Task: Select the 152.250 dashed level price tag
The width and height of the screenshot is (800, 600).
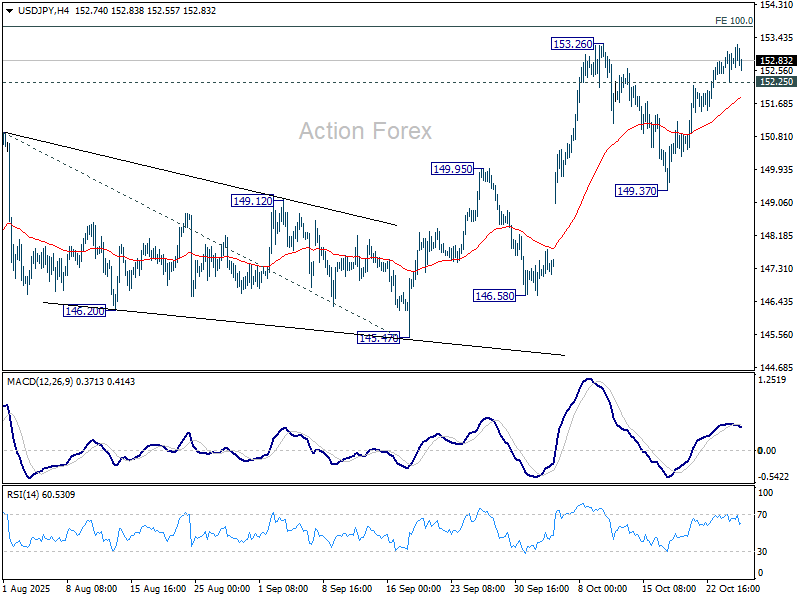Action: [777, 82]
